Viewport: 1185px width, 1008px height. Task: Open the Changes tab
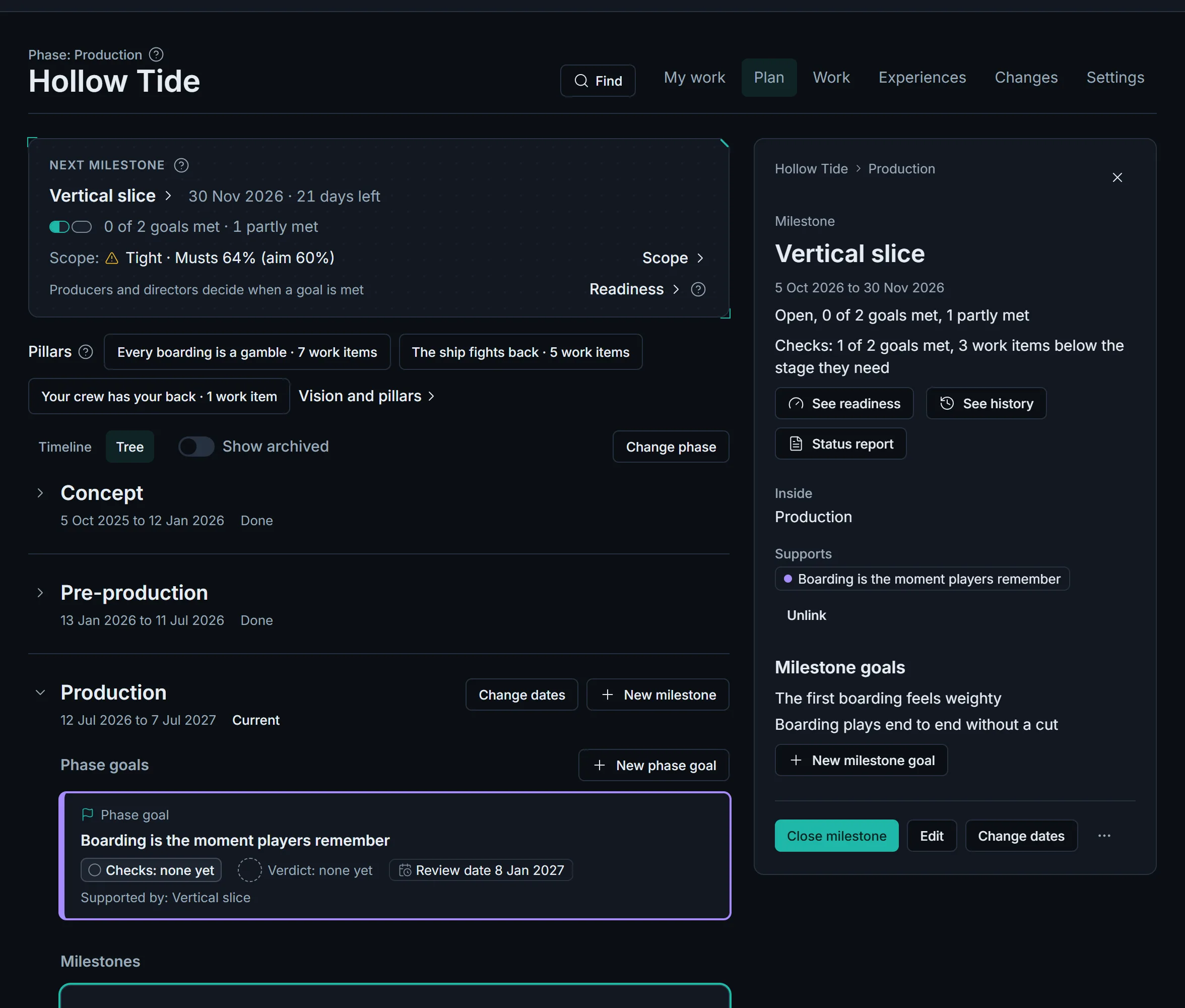click(x=1026, y=78)
